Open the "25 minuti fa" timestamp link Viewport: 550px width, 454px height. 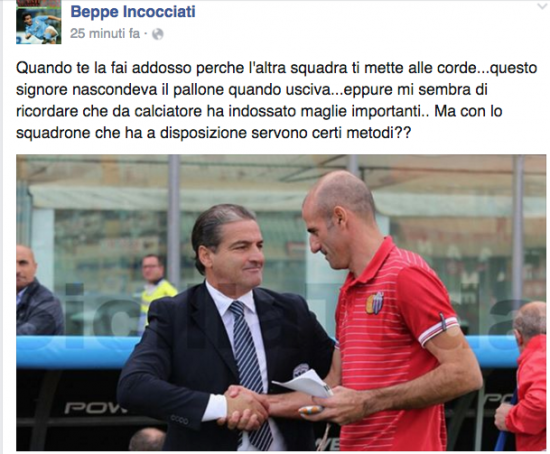click(105, 34)
